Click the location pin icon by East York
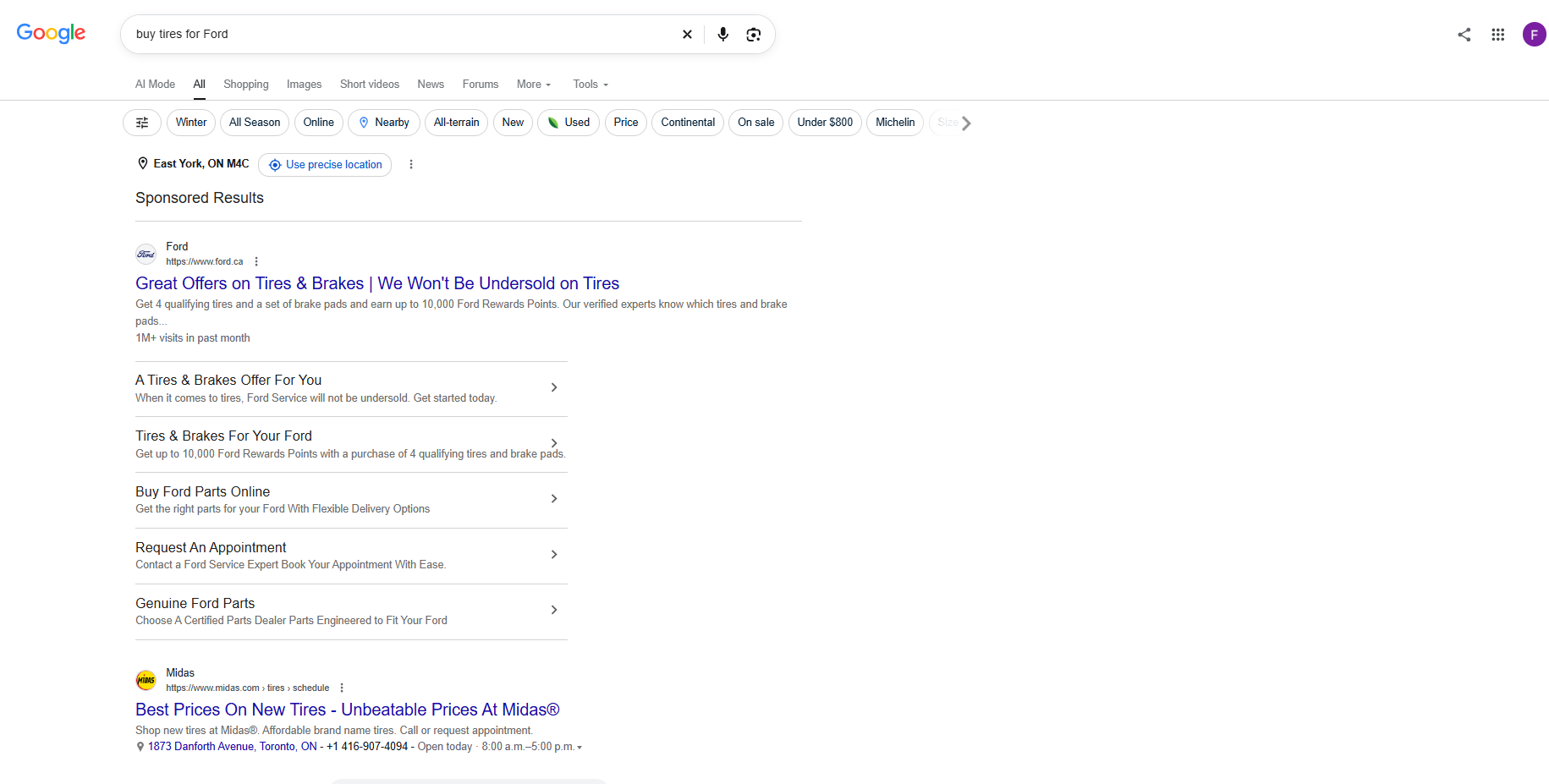The width and height of the screenshot is (1549, 784). [143, 163]
